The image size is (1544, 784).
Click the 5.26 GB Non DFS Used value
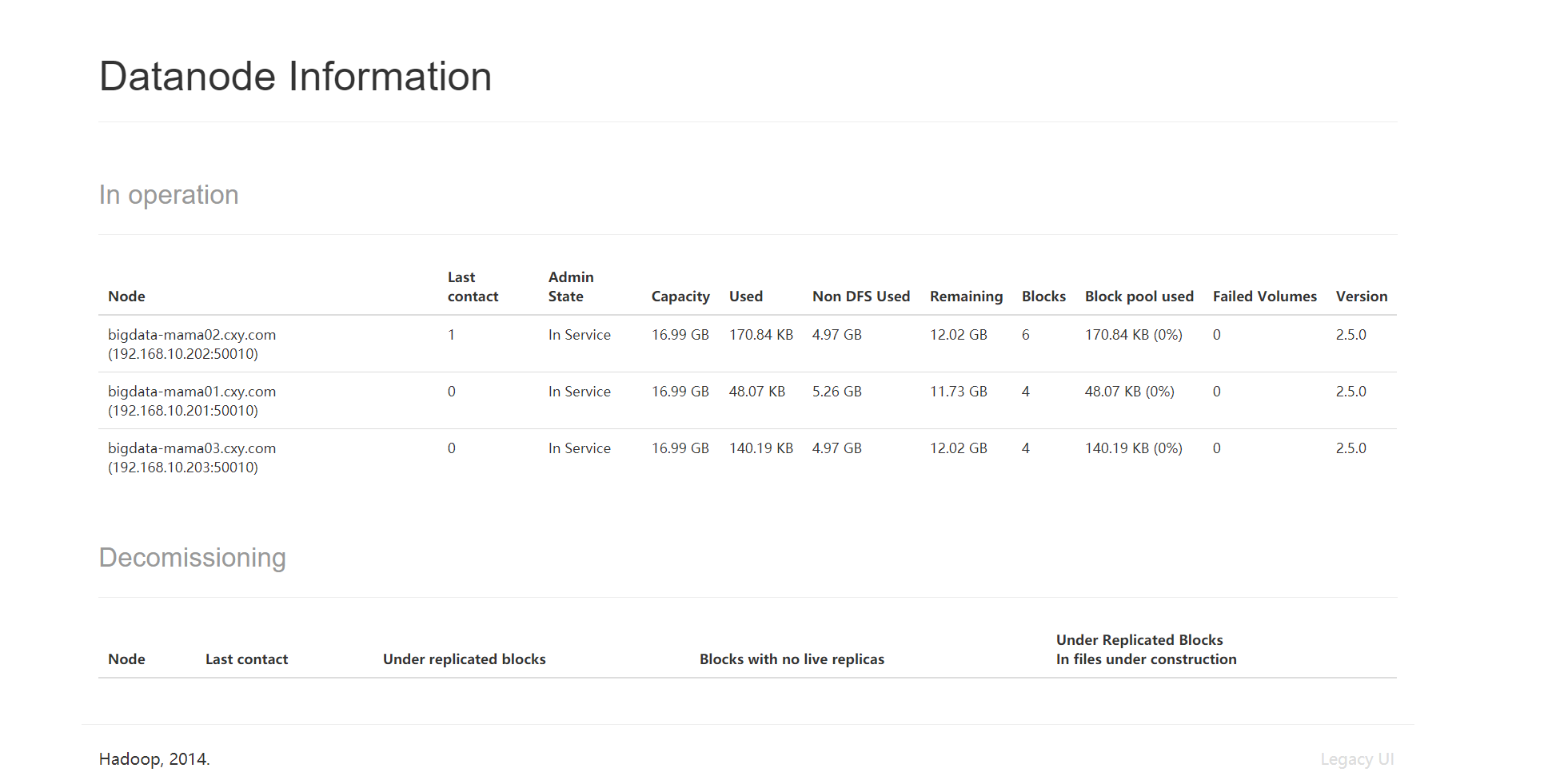point(836,392)
